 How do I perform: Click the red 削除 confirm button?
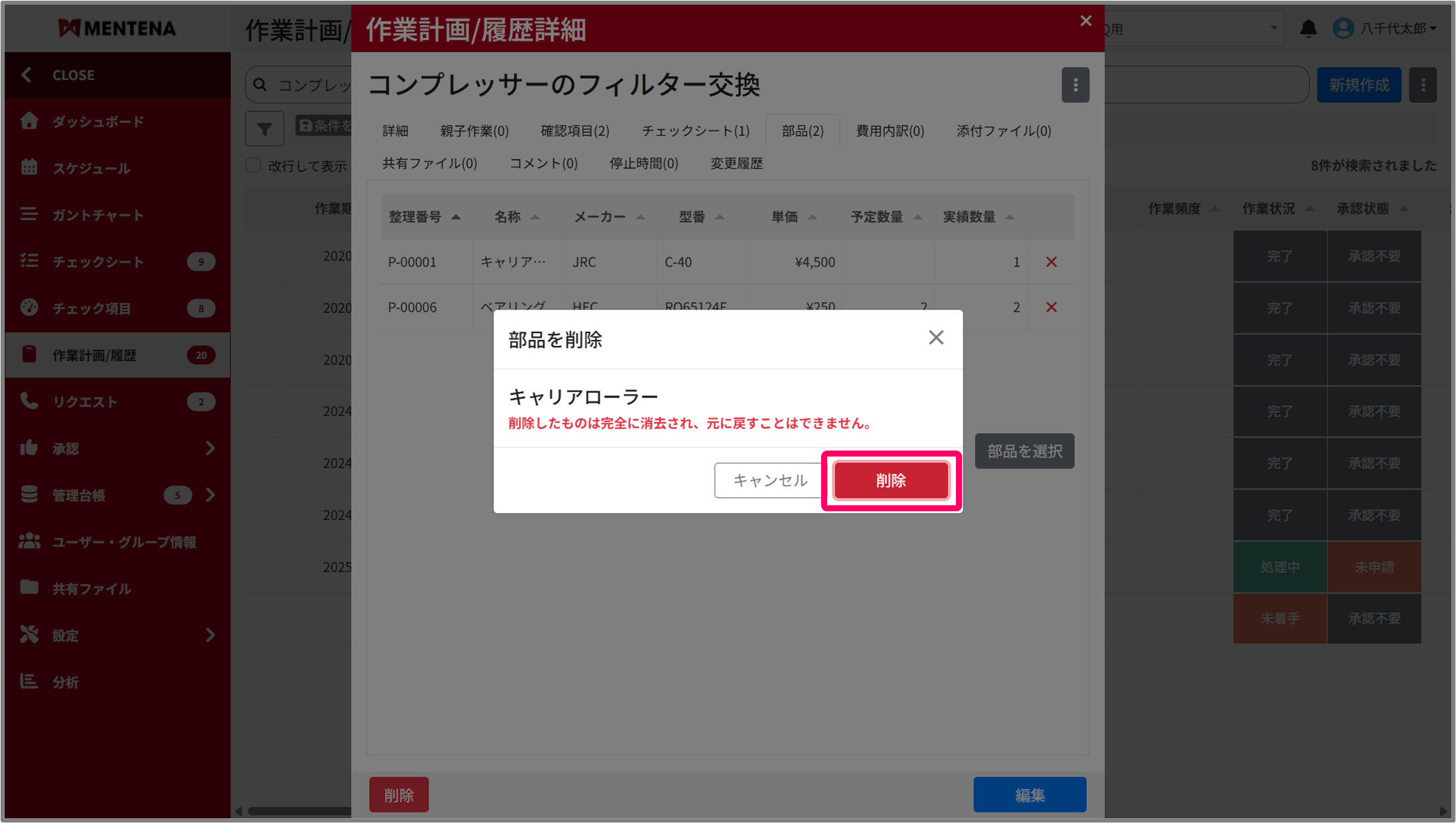pos(891,480)
